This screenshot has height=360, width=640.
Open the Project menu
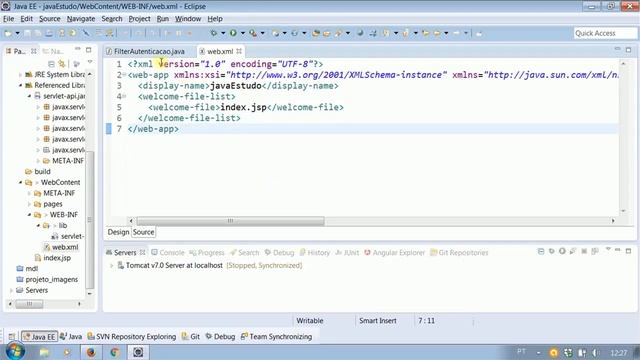pos(139,19)
